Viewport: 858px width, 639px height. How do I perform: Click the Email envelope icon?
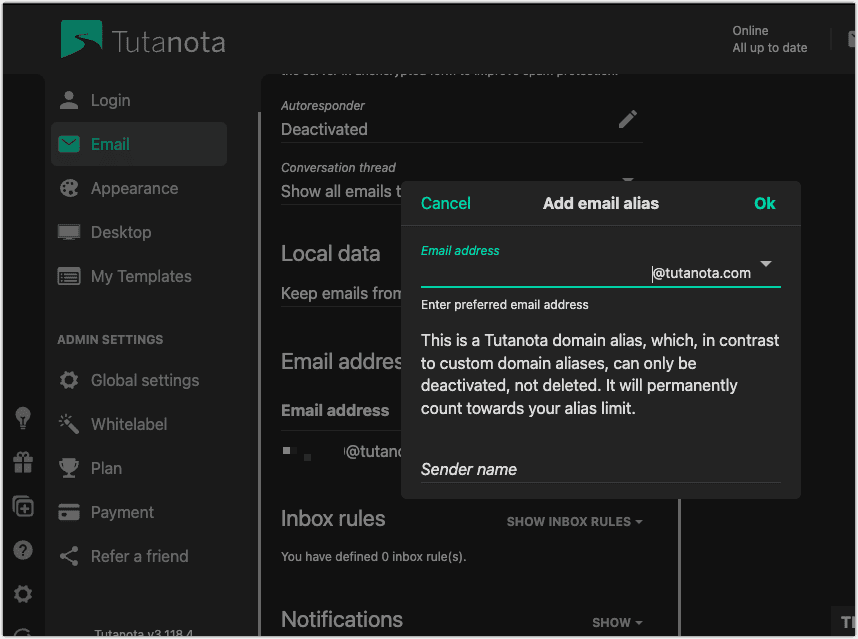click(69, 144)
